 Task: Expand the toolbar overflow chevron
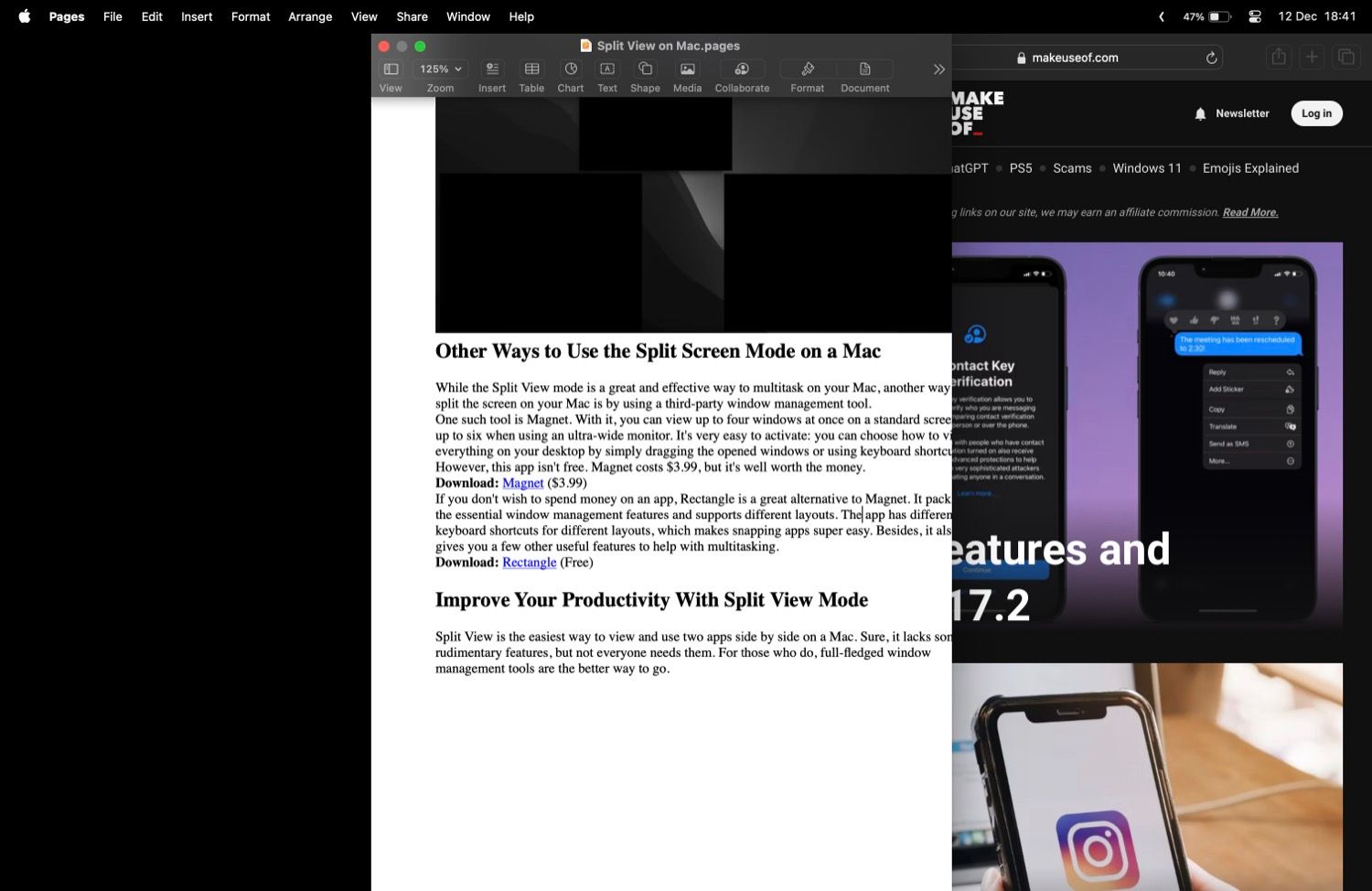(938, 69)
